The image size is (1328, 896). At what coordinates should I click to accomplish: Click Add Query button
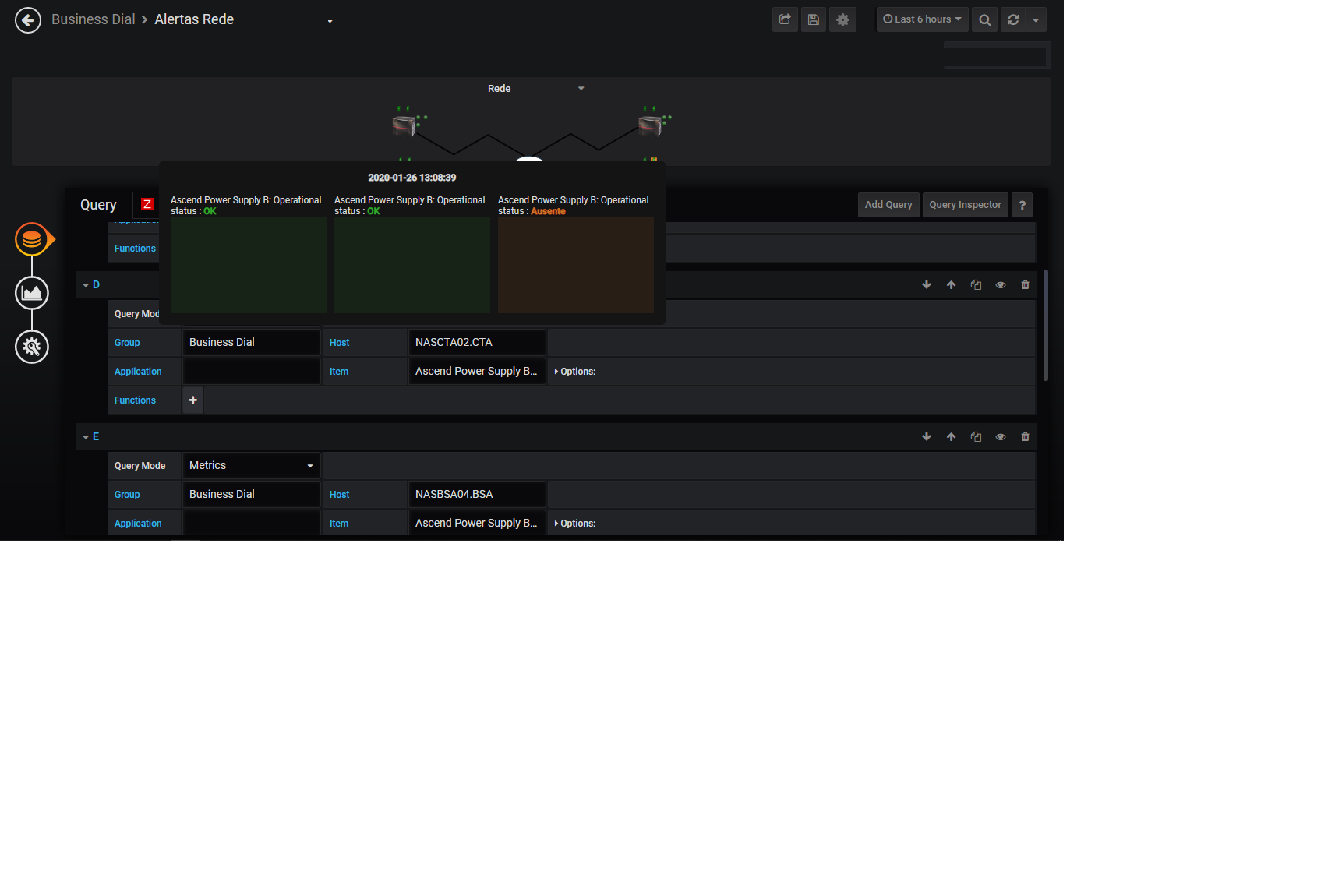(x=888, y=205)
